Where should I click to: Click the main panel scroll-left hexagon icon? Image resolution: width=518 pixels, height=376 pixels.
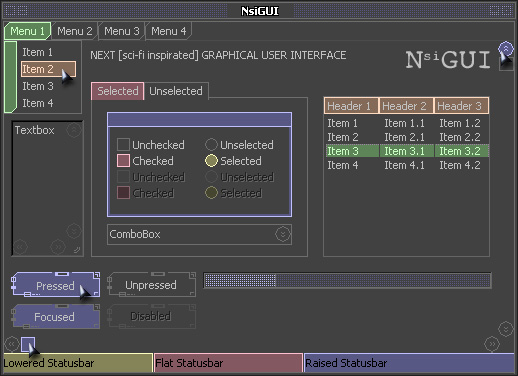[11, 344]
